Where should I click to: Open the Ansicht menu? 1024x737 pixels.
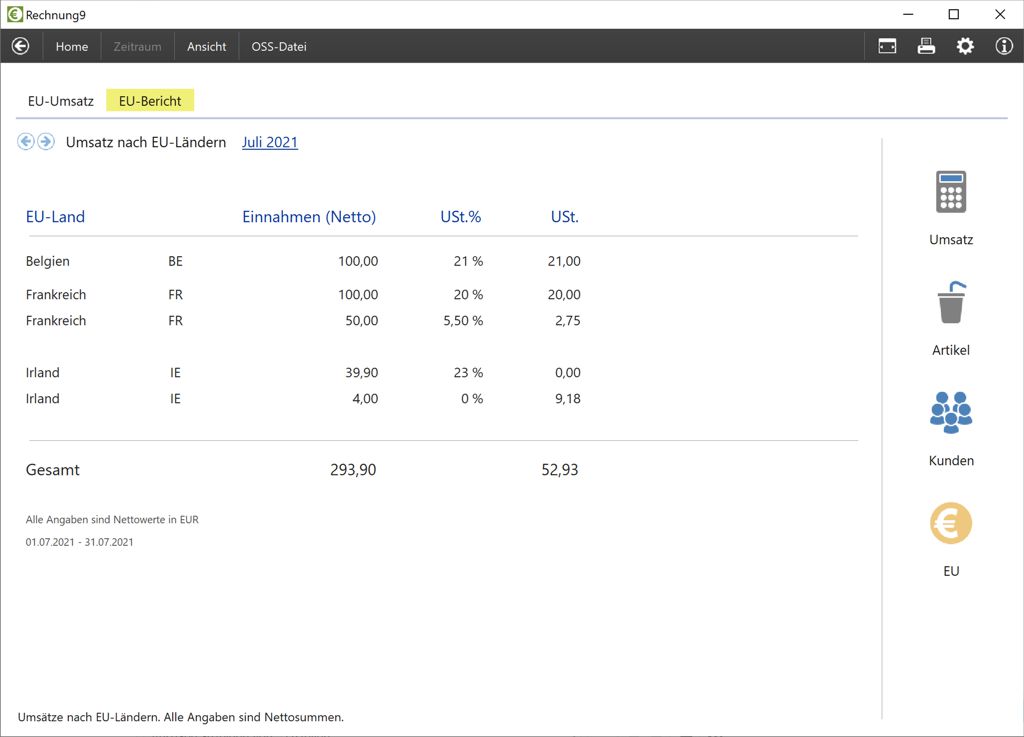tap(206, 46)
